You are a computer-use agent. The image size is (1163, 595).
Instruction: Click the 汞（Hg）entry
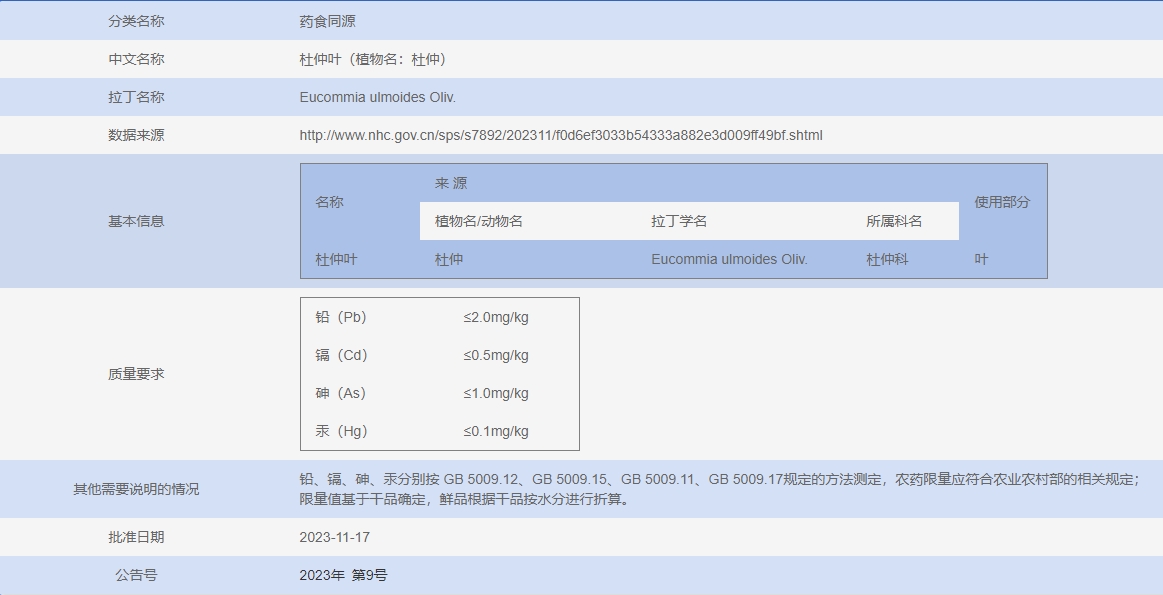pyautogui.click(x=341, y=431)
